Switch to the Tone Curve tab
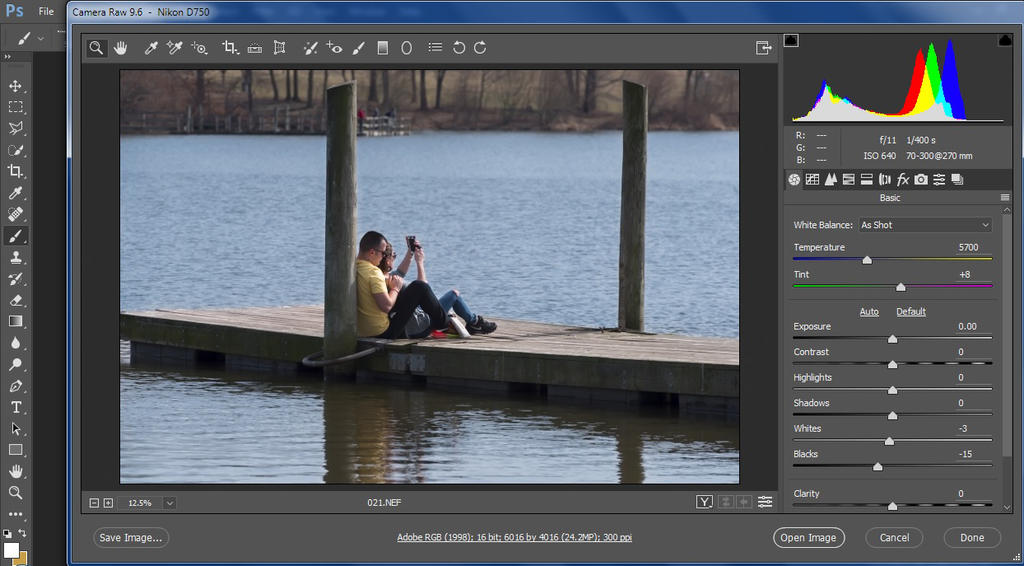Viewport: 1024px width, 566px height. coord(812,180)
